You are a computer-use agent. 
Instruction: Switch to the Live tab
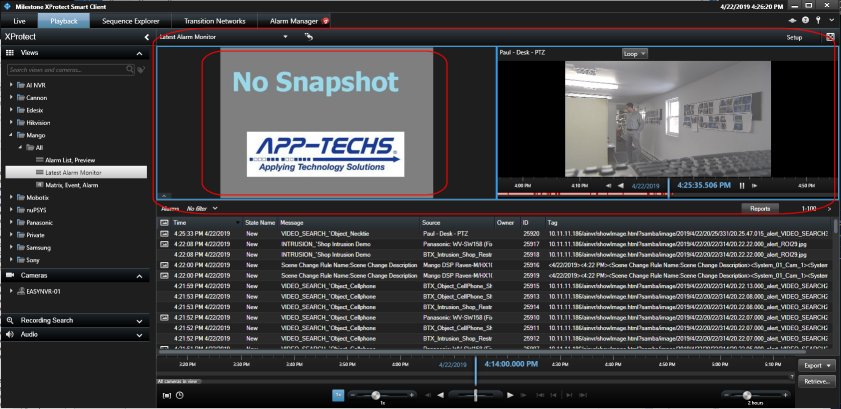[x=19, y=21]
